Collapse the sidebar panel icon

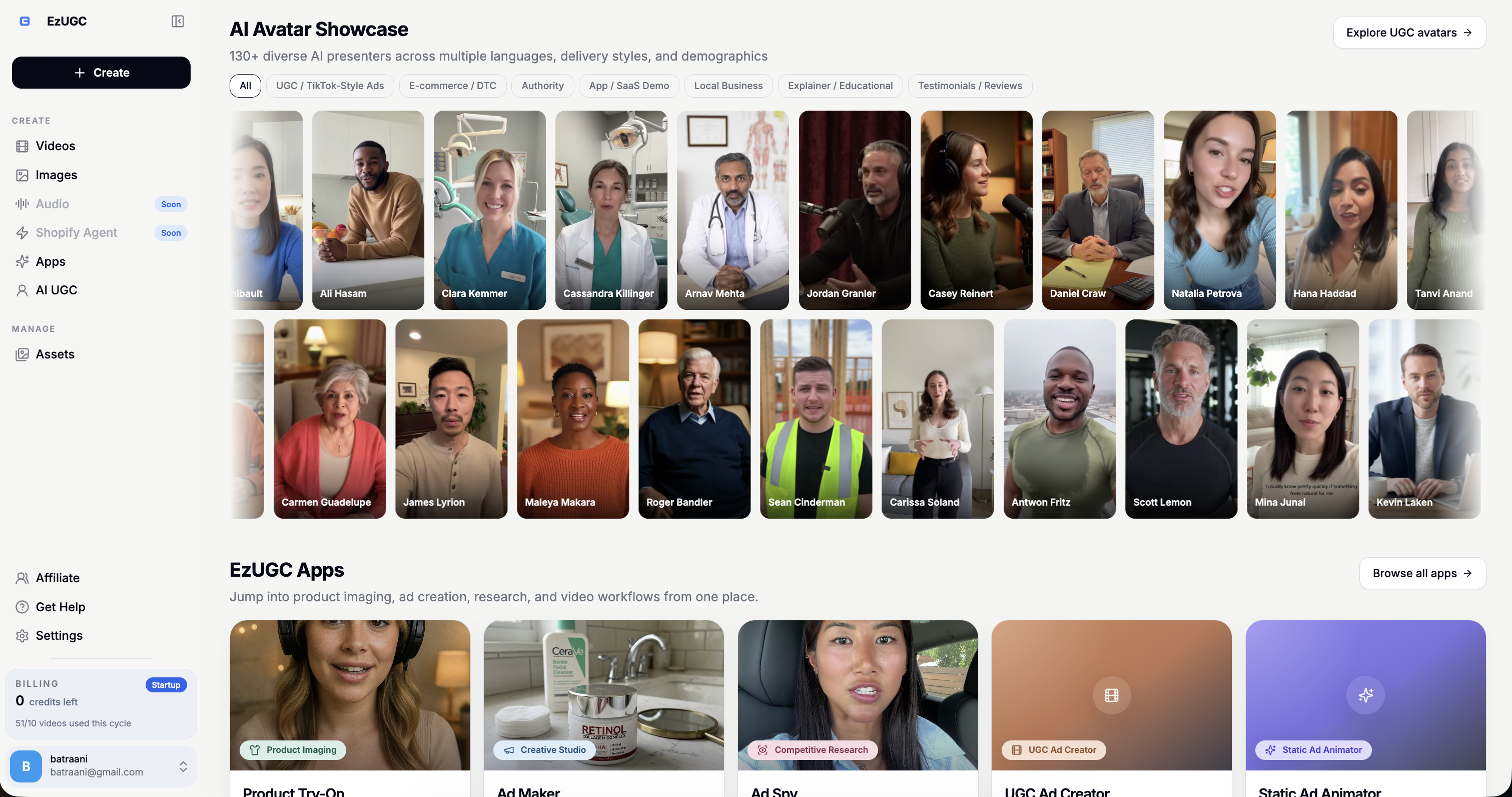[x=178, y=21]
